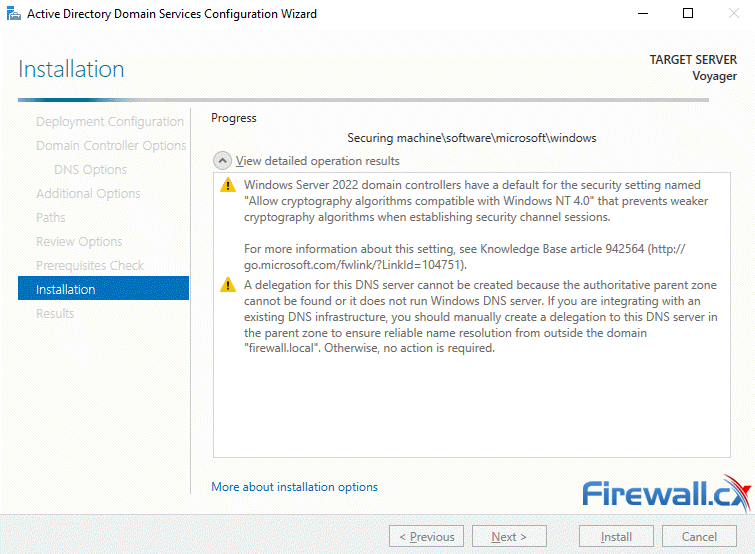Select Paths step in sidebar
This screenshot has width=755, height=554.
pos(51,218)
